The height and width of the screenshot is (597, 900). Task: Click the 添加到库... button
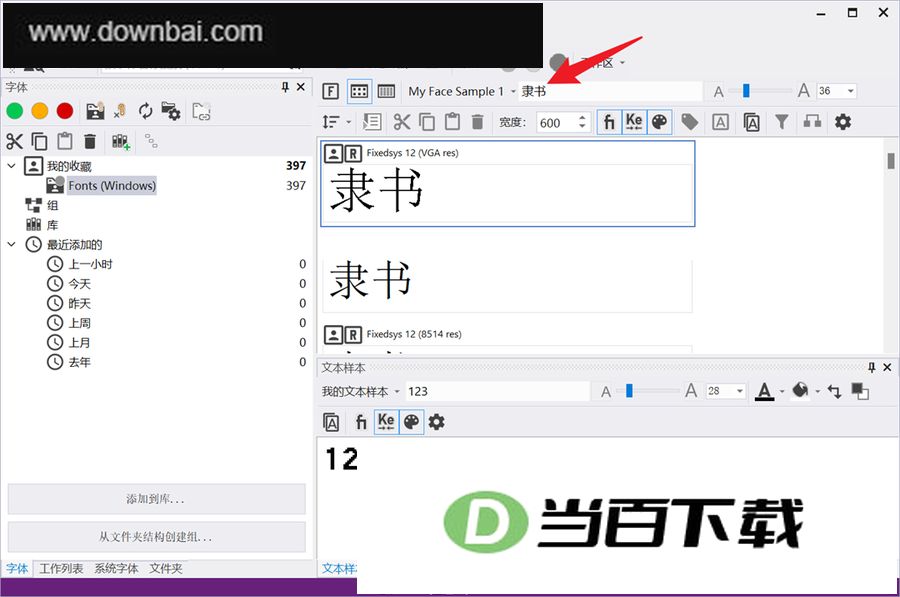click(156, 499)
